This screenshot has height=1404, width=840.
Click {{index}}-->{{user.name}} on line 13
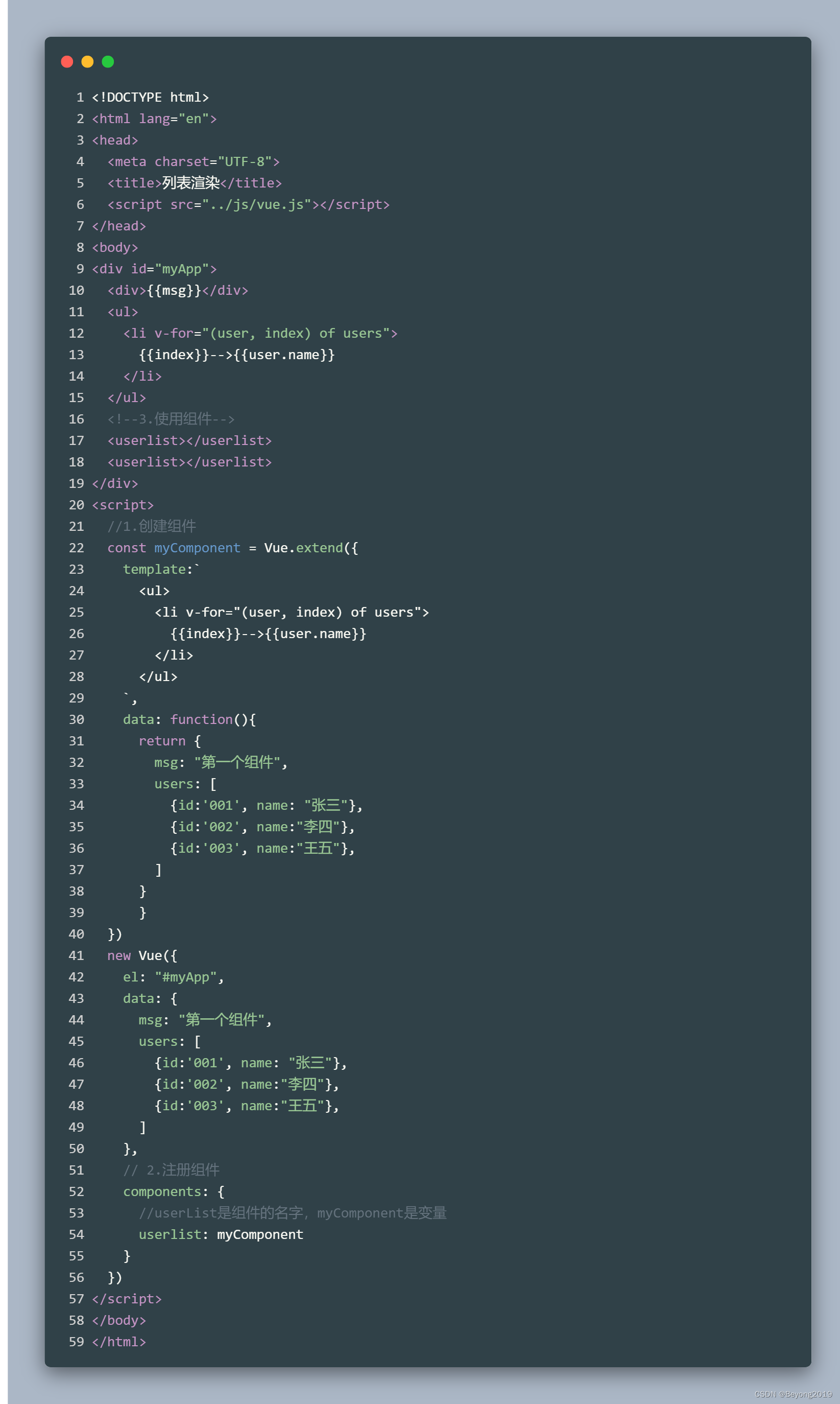click(x=236, y=355)
